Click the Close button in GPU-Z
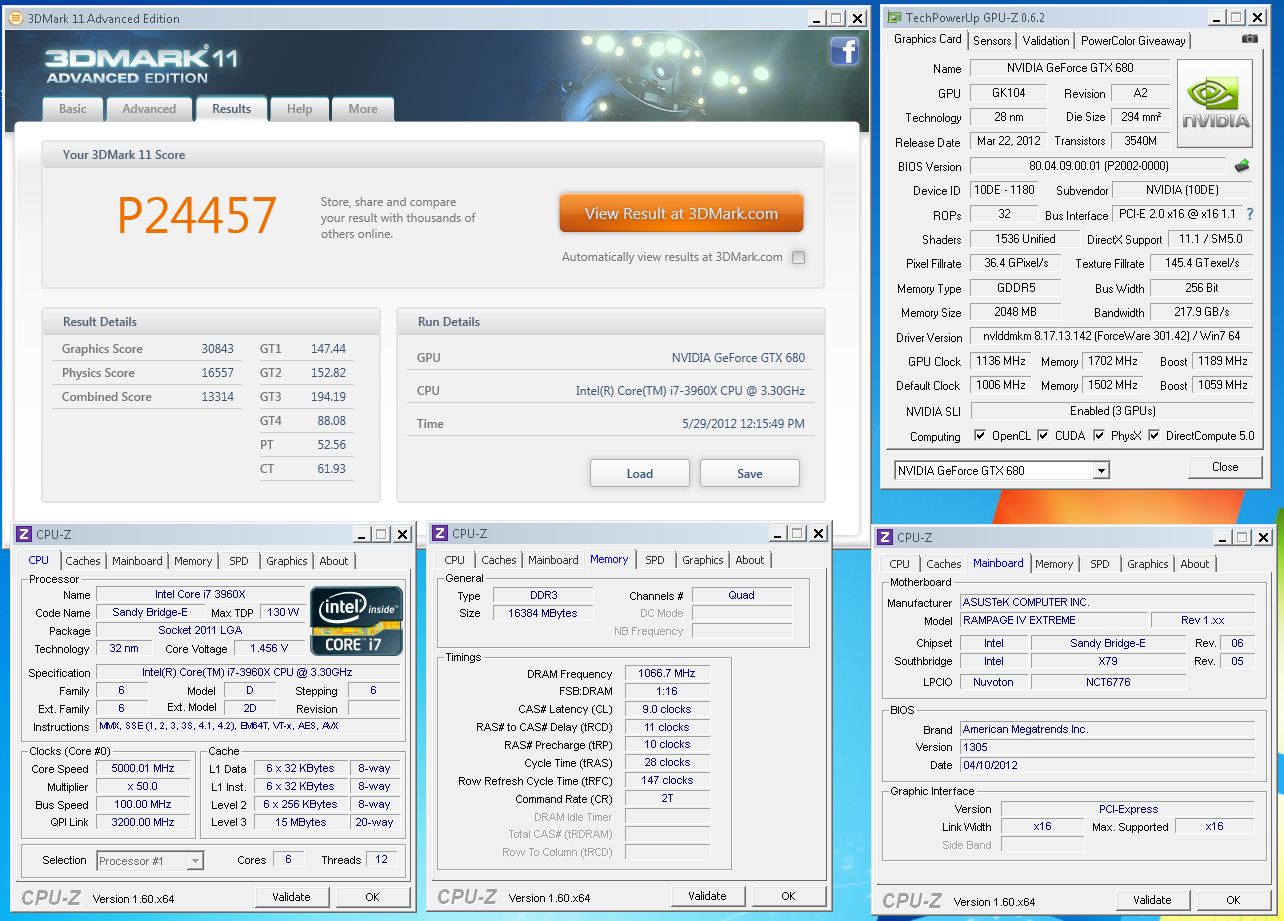Viewport: 1284px width, 921px height. 1225,467
